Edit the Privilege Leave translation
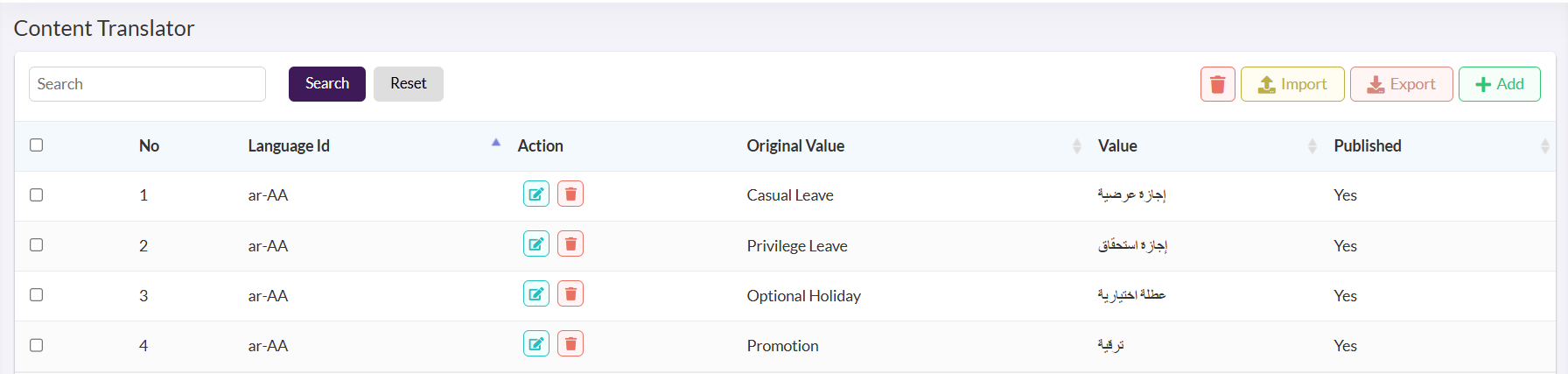The image size is (1568, 374). 536,243
